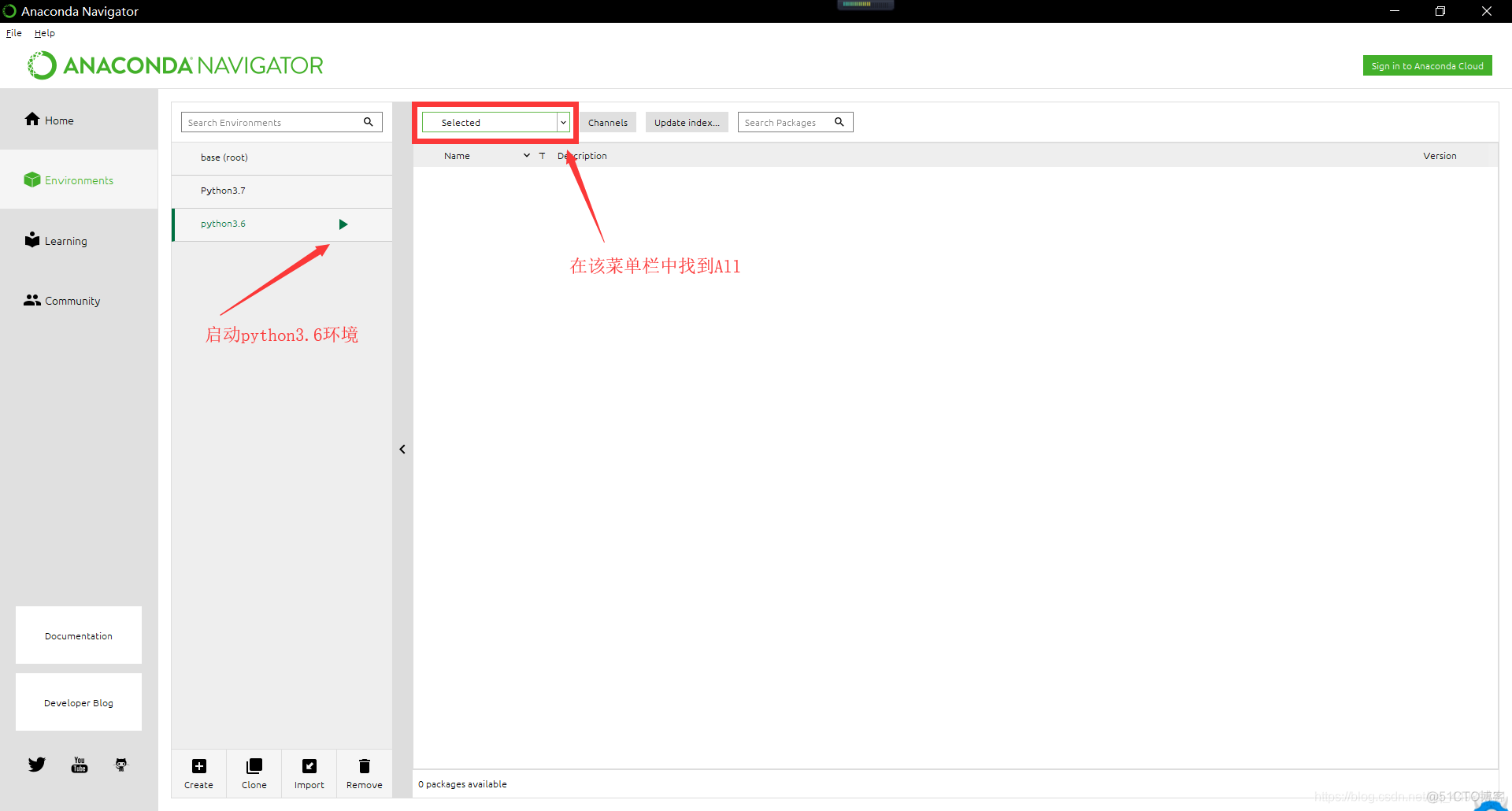Click the Community people icon
The width and height of the screenshot is (1512, 811).
click(x=32, y=300)
